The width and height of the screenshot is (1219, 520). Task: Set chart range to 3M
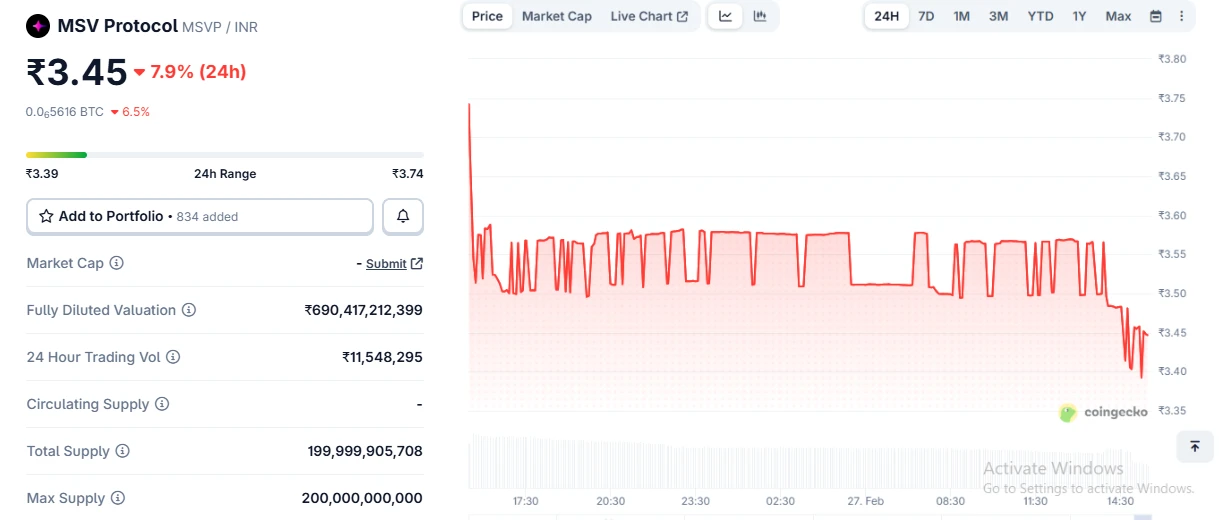click(999, 16)
